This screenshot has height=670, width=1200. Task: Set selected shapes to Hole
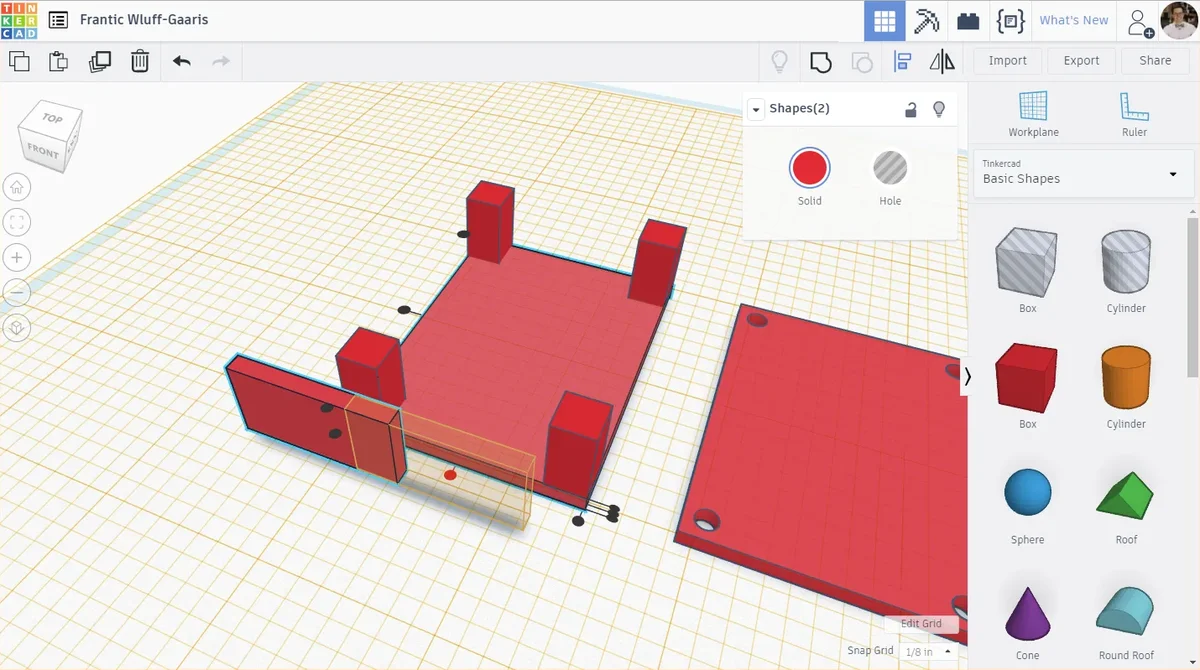point(889,168)
